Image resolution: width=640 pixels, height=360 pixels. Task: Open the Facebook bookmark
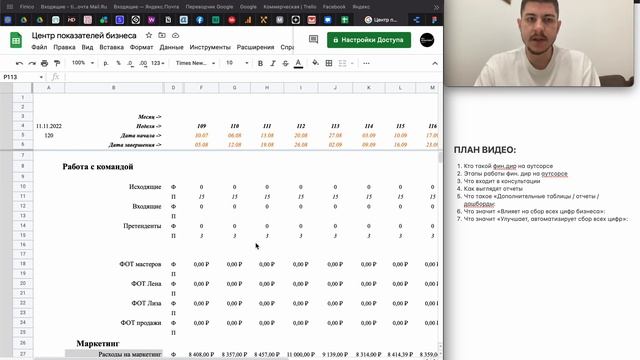pos(334,7)
